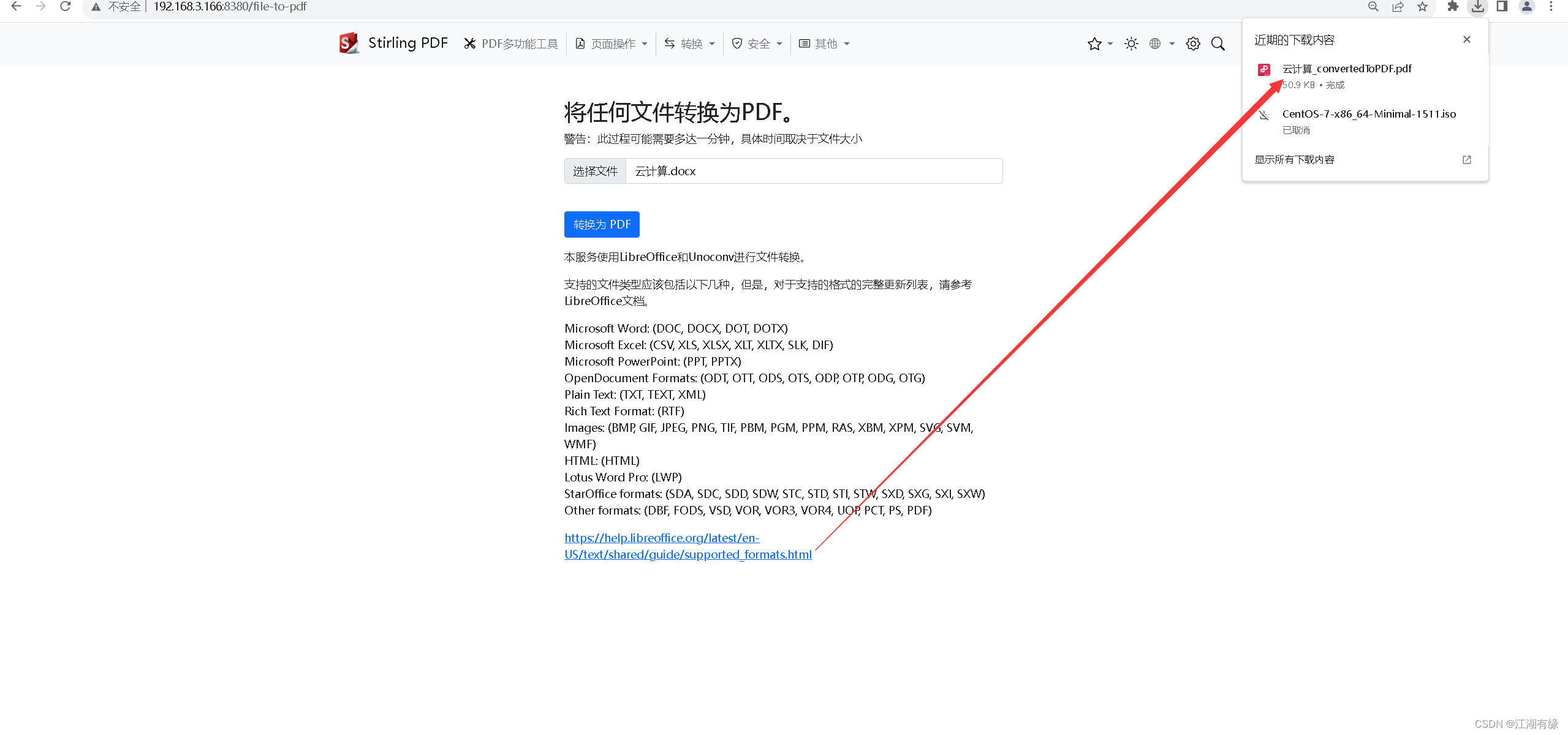Open the browser three-dot menu
Image resolution: width=1568 pixels, height=735 pixels.
(x=1551, y=7)
